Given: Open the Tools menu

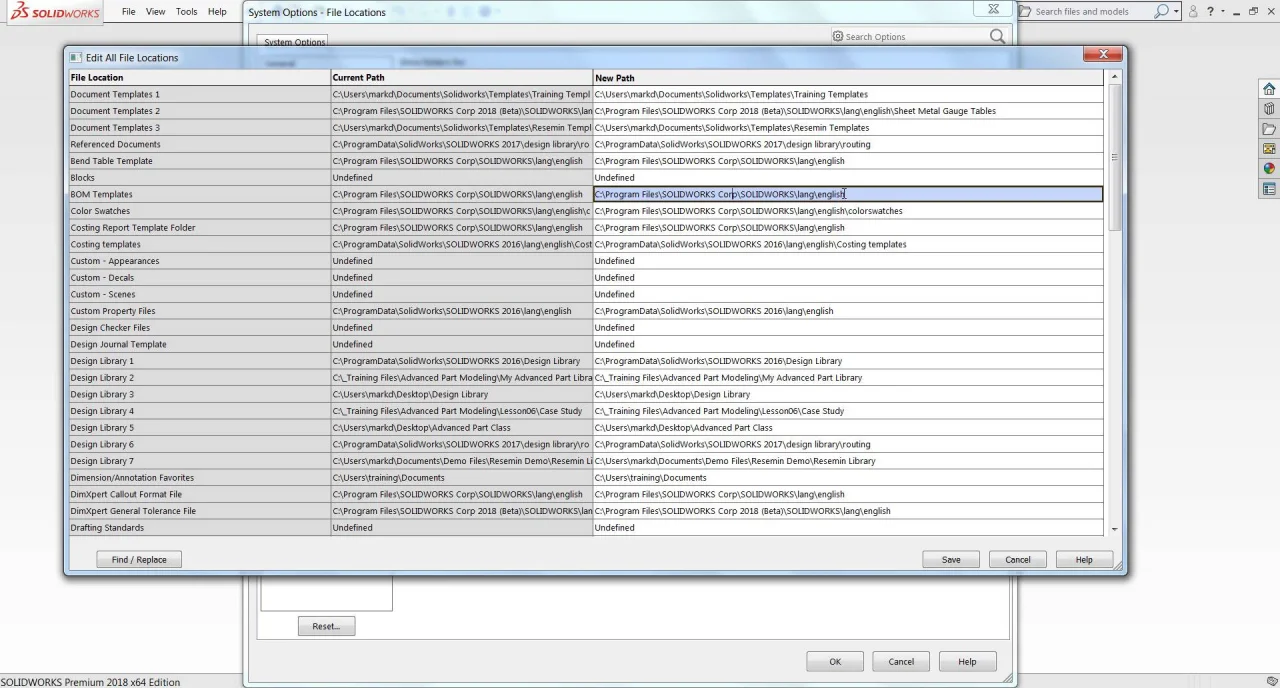Looking at the screenshot, I should [x=186, y=12].
